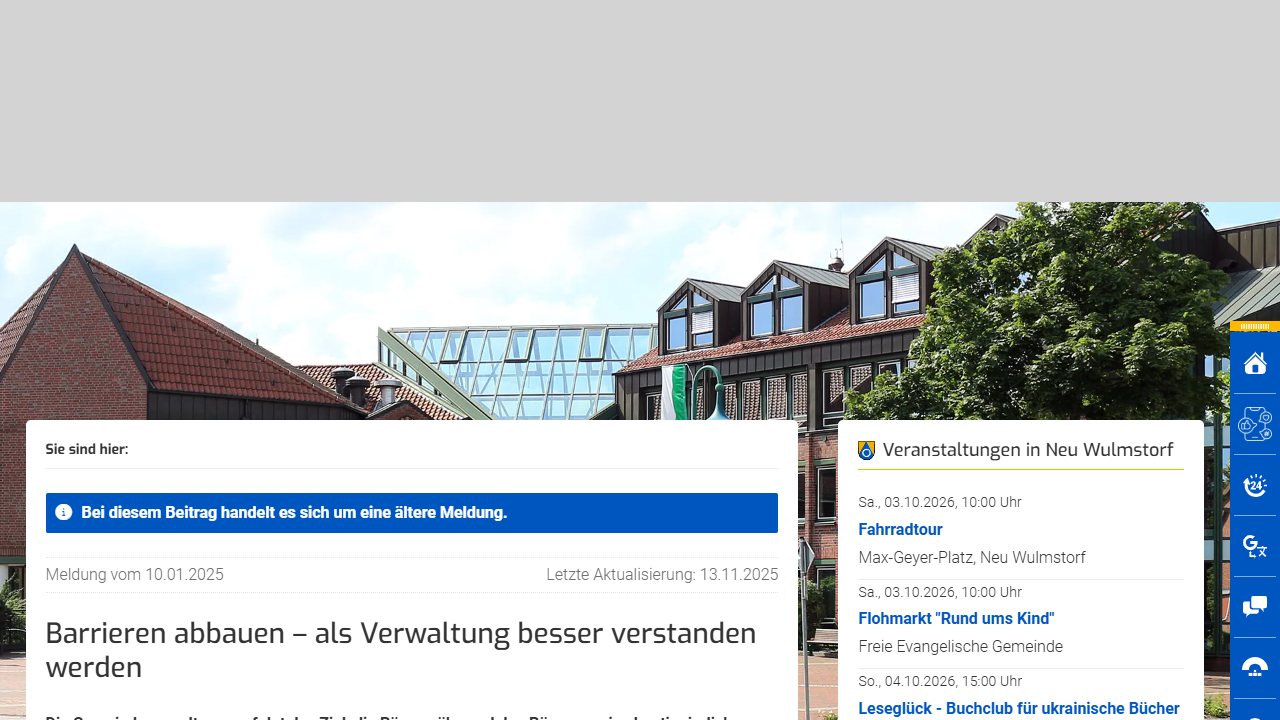This screenshot has width=1280, height=720.
Task: Open the 24-hour service icon in the sidebar
Action: coord(1255,485)
